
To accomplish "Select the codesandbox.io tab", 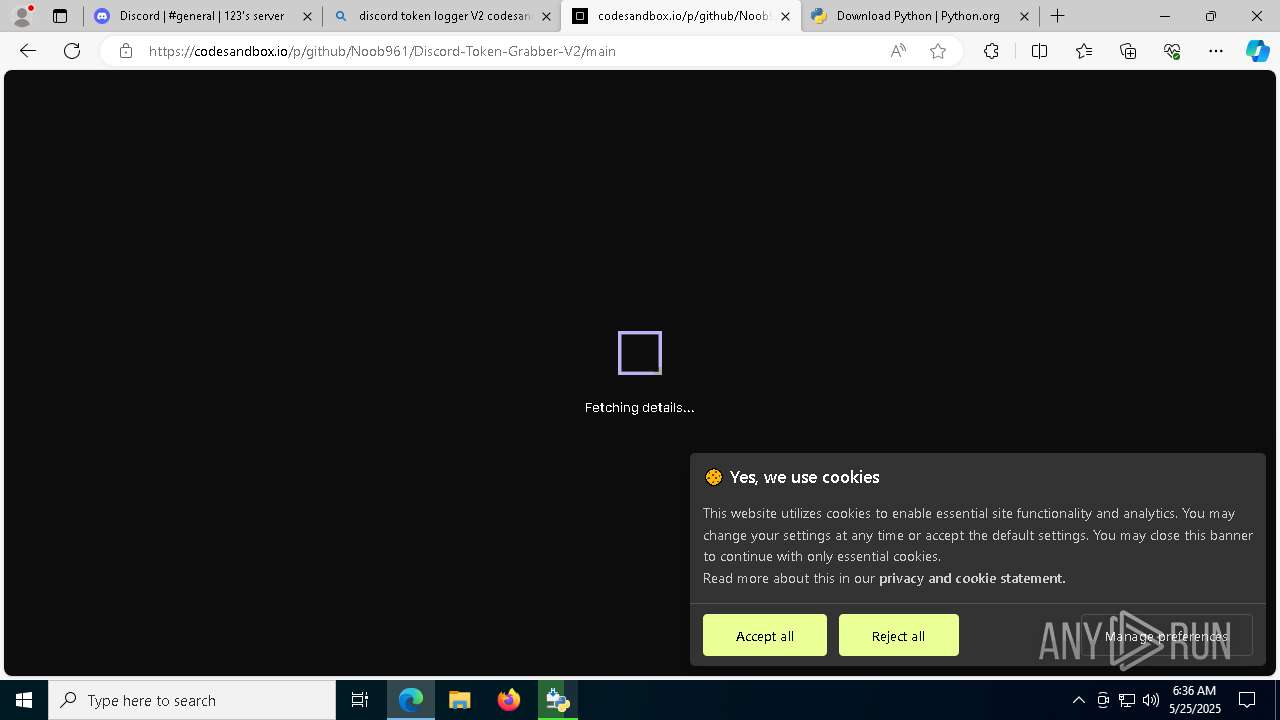I will coord(681,16).
